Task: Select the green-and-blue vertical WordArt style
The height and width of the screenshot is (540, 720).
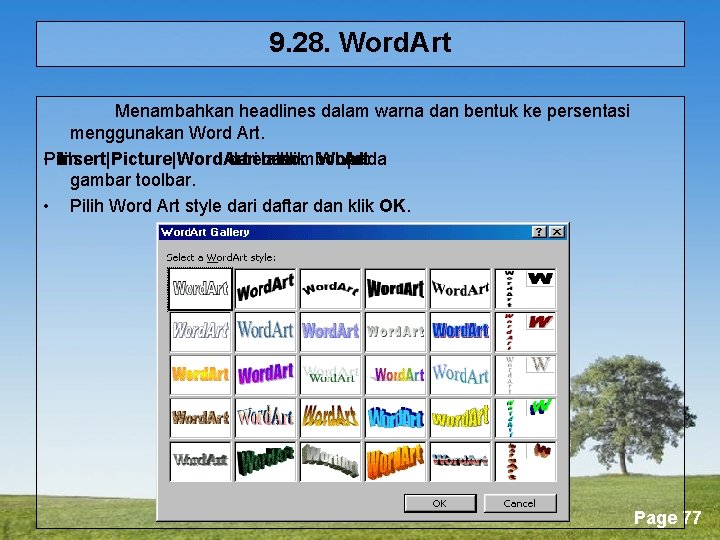Action: click(x=526, y=418)
